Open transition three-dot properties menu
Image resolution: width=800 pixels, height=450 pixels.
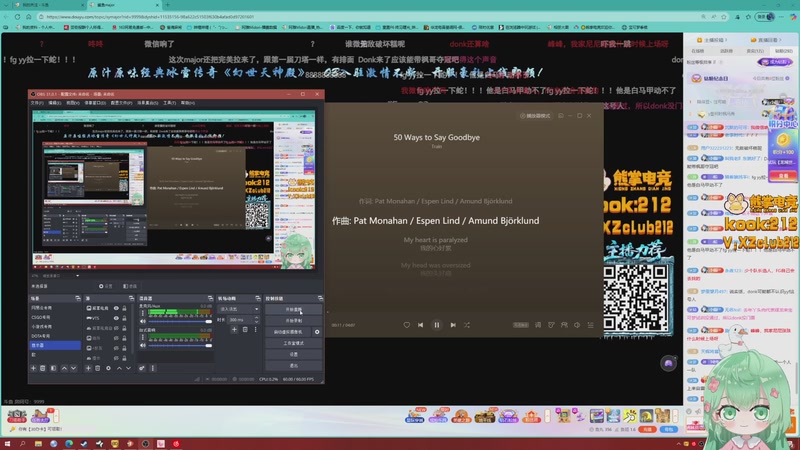click(256, 330)
